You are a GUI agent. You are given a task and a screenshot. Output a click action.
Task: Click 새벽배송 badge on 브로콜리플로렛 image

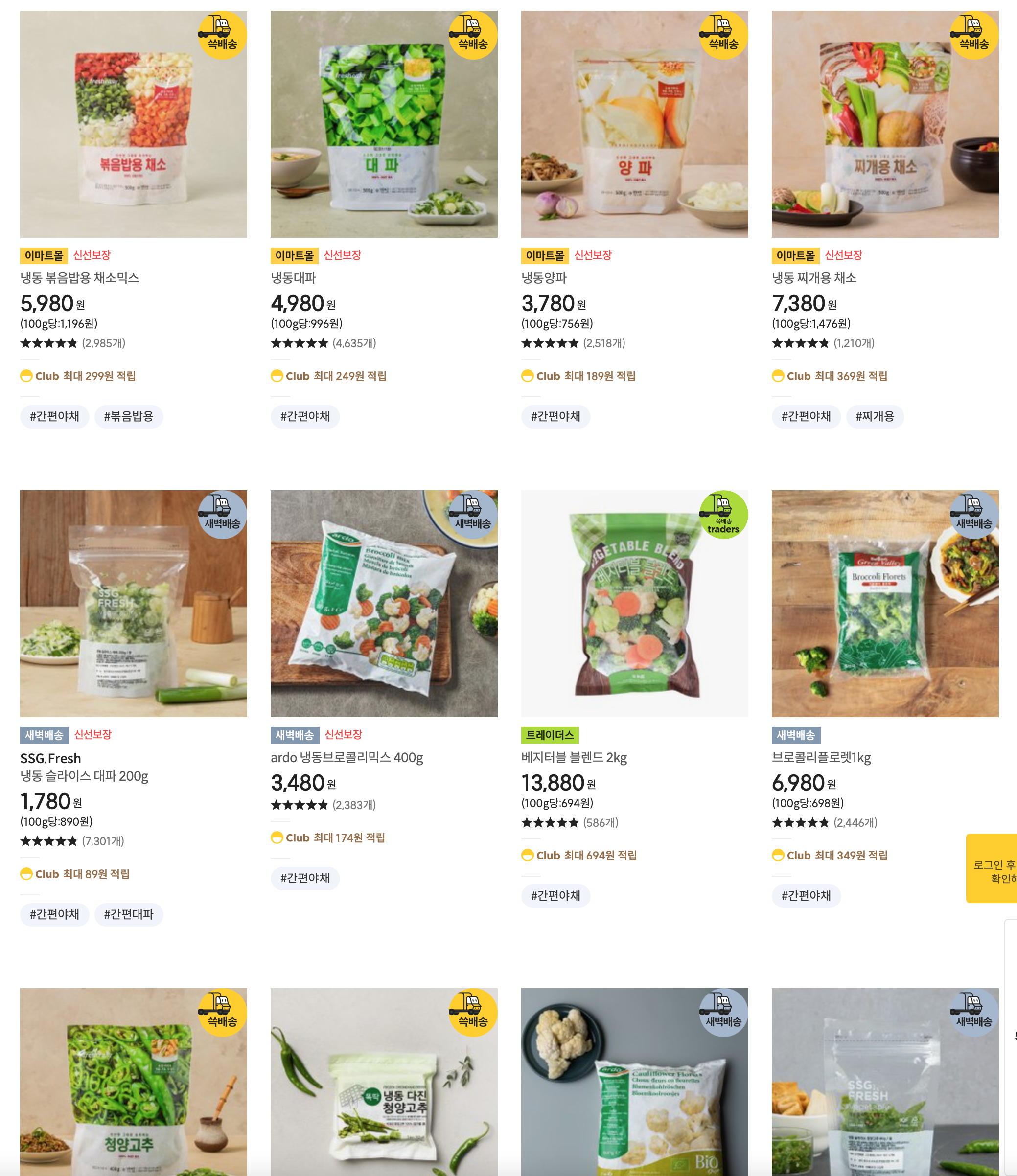point(974,514)
